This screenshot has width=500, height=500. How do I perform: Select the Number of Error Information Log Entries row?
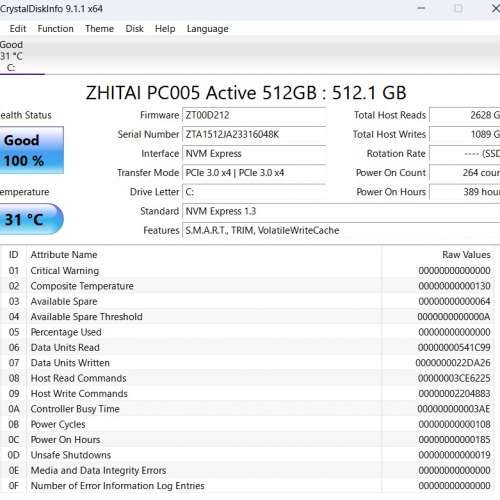(x=247, y=486)
